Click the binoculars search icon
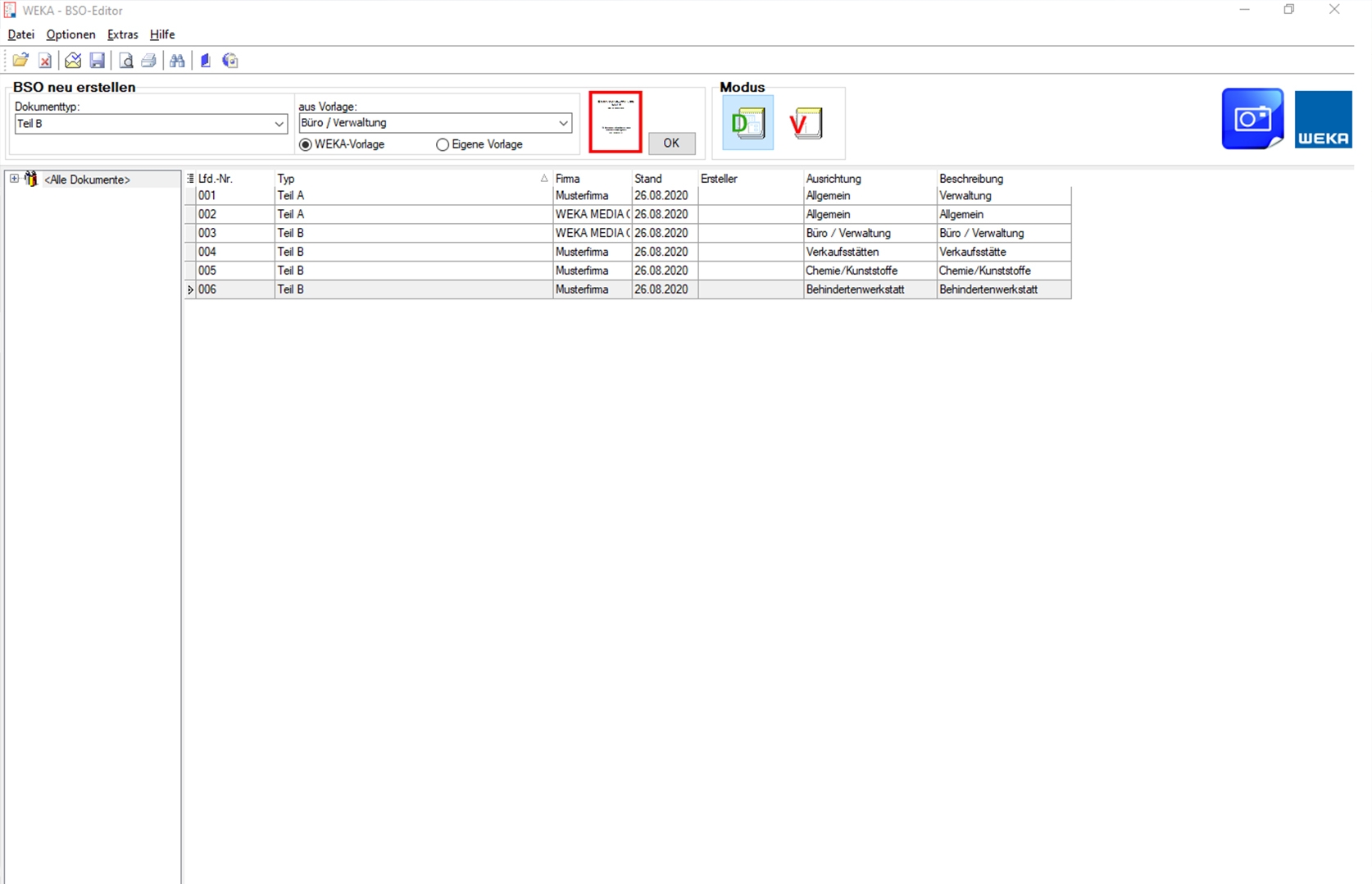Screen dimensions: 1372x884 tap(177, 61)
